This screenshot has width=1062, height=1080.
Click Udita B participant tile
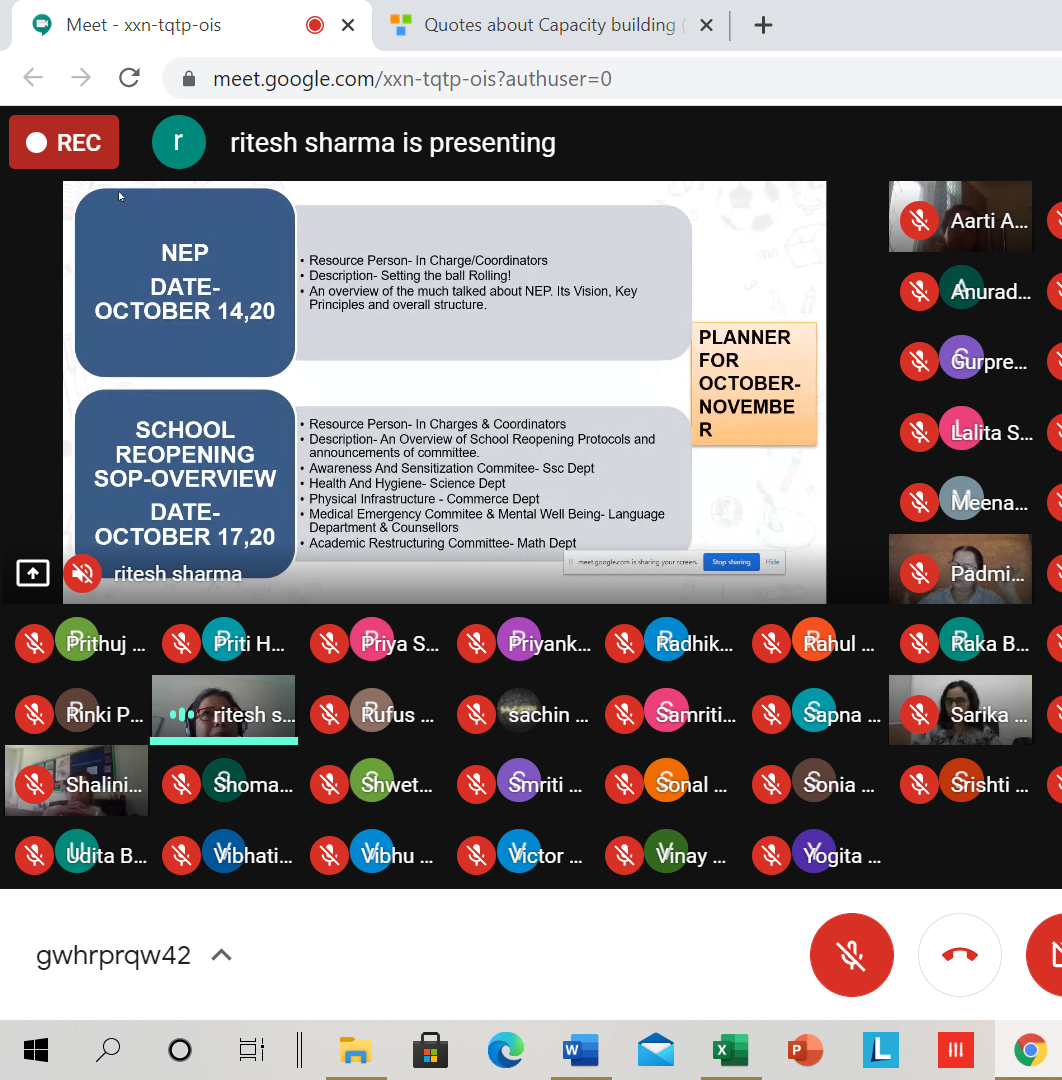76,851
